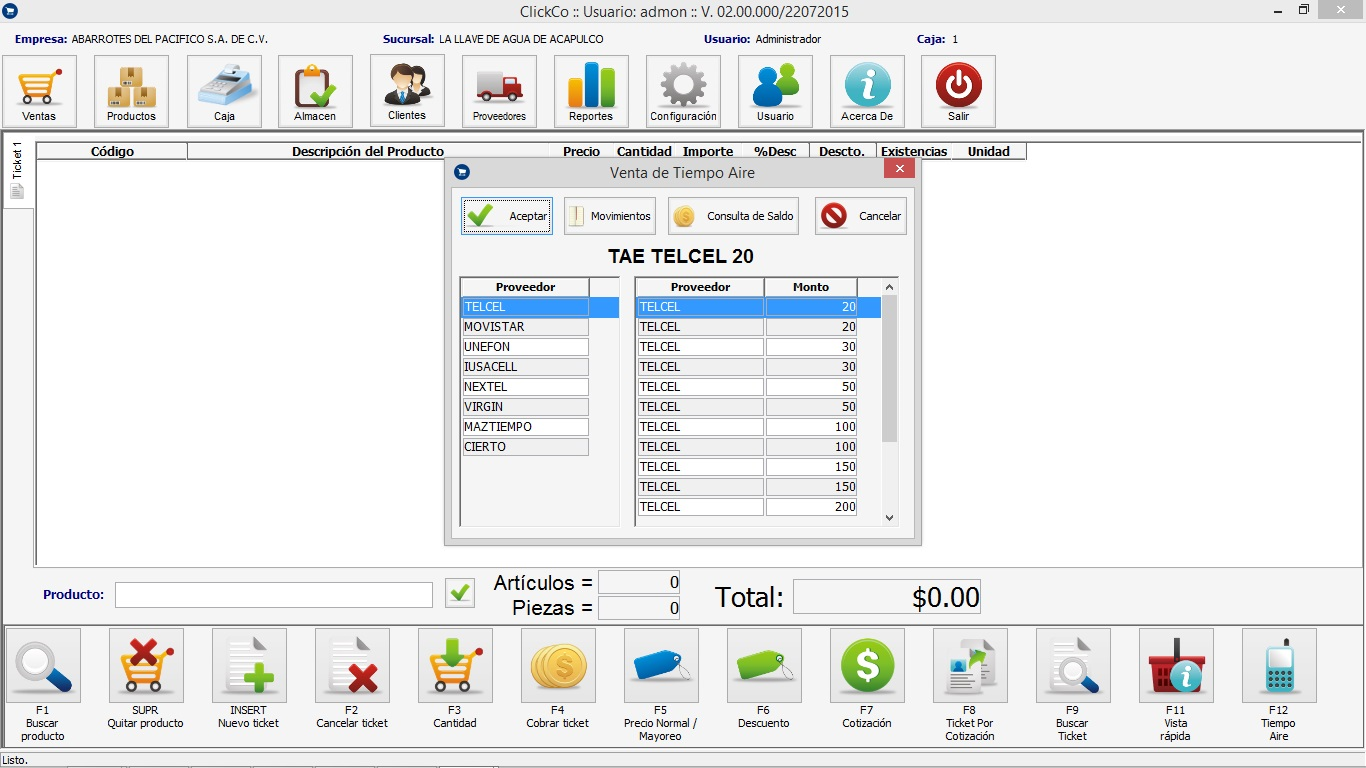Click the F2 Cancelar ticket icon
Screen dimensions: 1366x768
pos(352,665)
